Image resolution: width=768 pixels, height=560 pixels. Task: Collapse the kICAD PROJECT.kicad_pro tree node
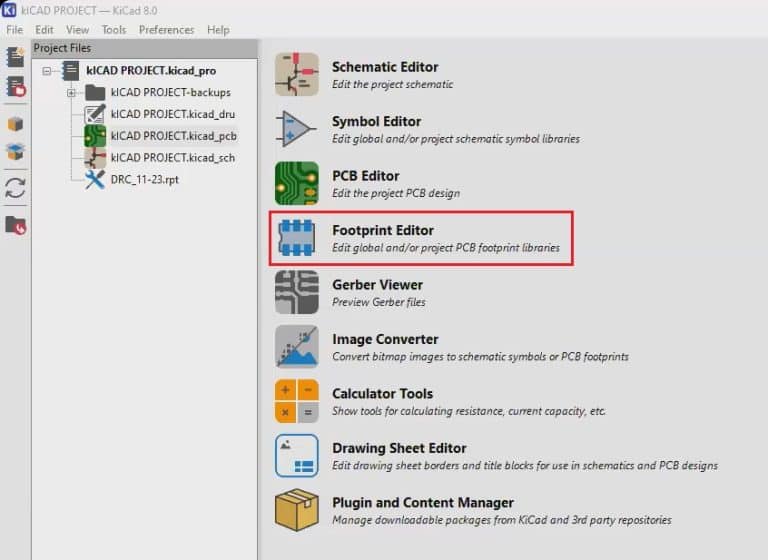(47, 71)
